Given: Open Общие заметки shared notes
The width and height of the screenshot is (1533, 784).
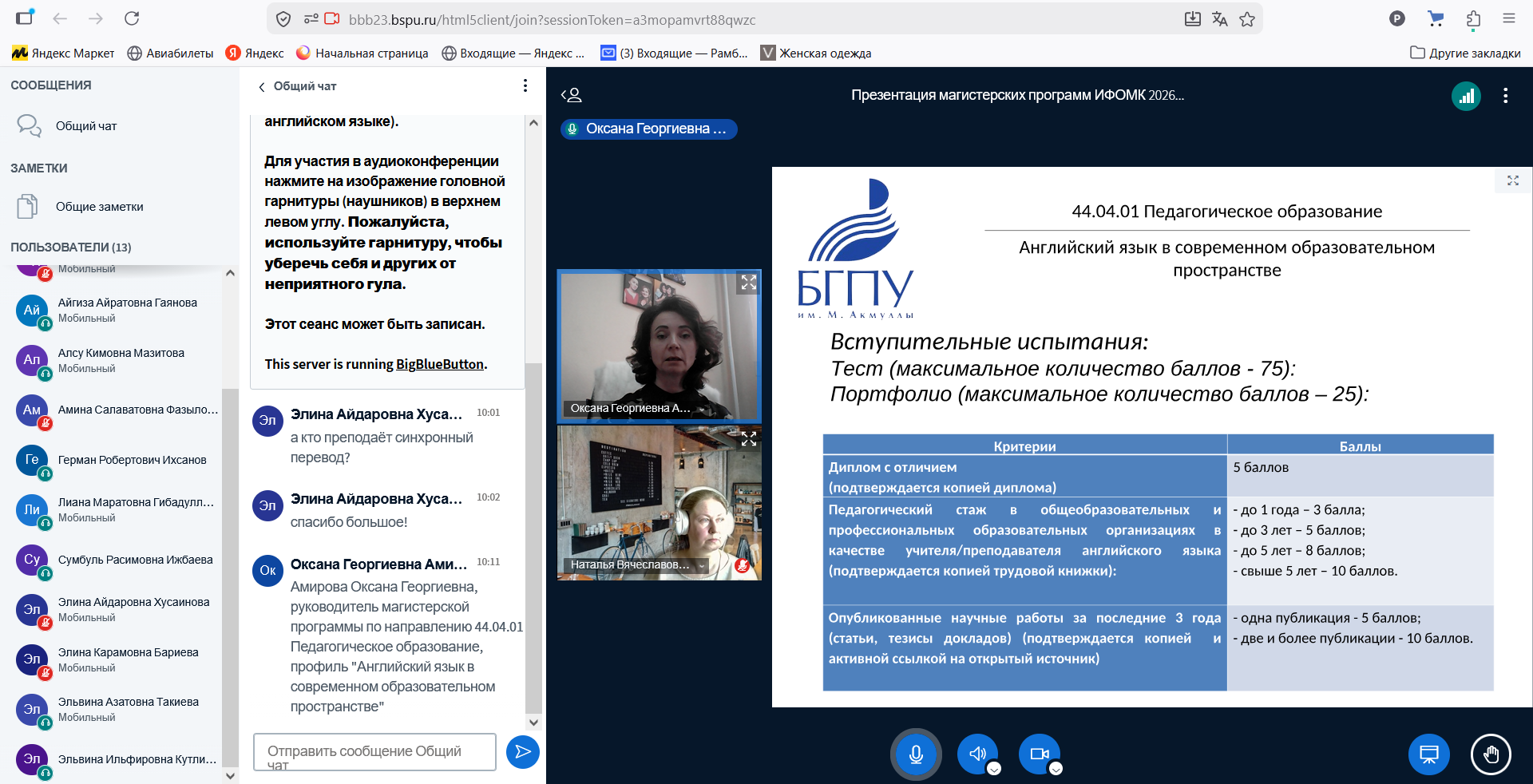Looking at the screenshot, I should click(99, 207).
